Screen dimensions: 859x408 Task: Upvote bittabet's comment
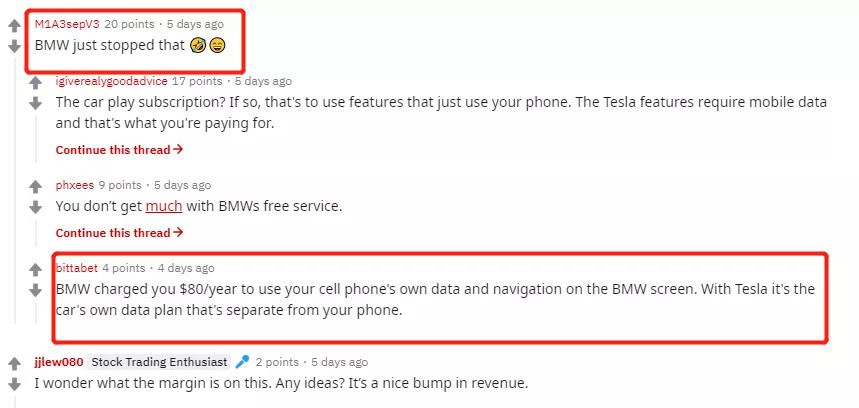pyautogui.click(x=36, y=270)
